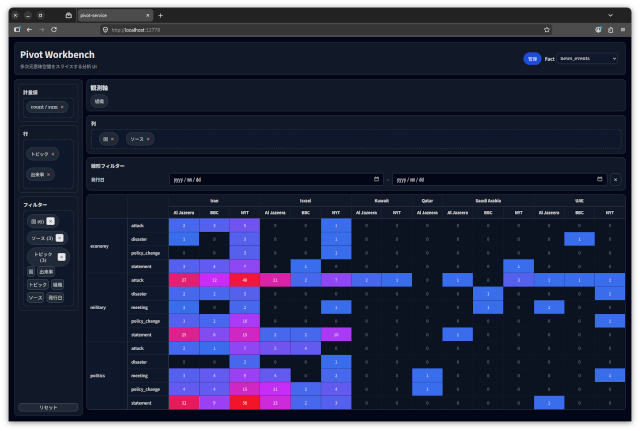This screenshot has width=640, height=431.
Task: Click the military attack NYT cell for Iran
Action: point(245,280)
